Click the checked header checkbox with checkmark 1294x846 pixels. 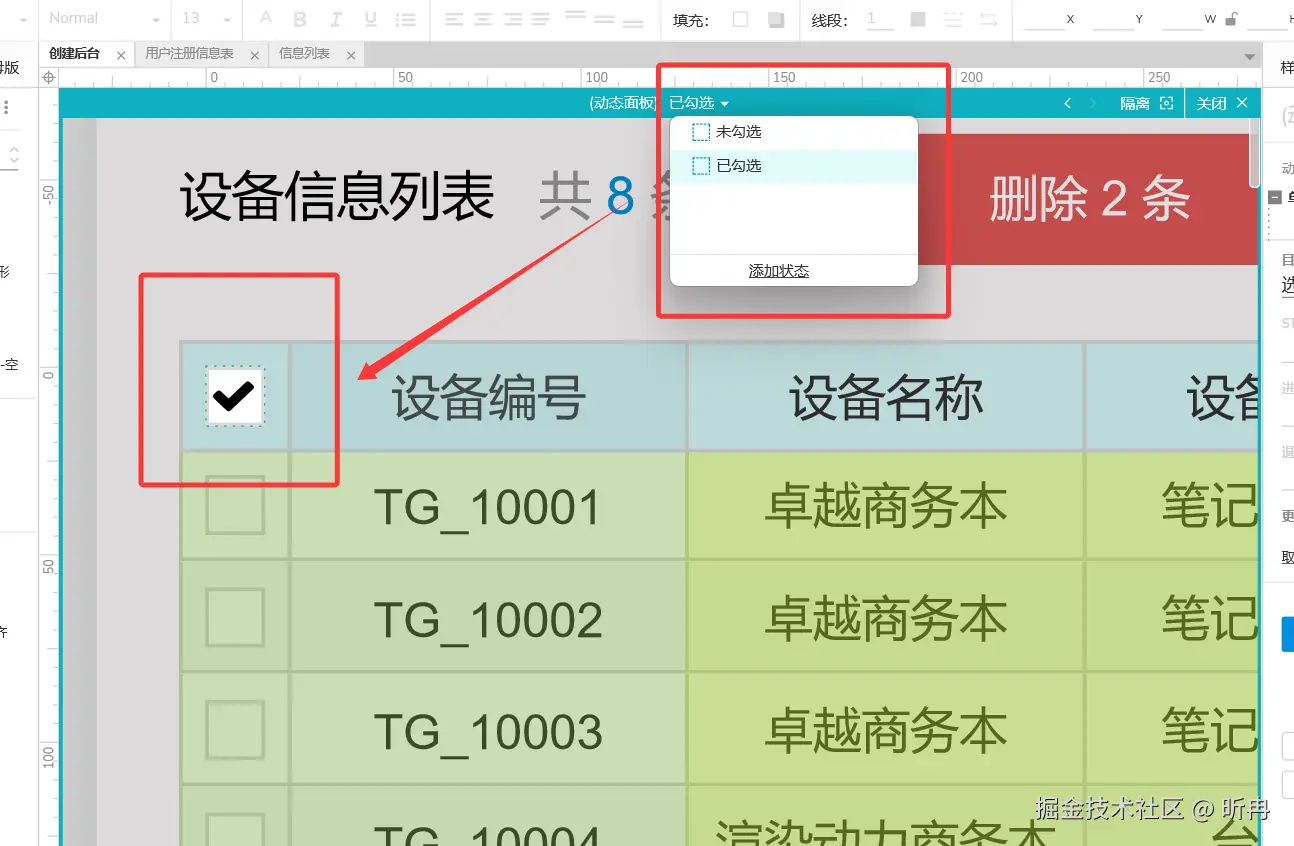[x=235, y=396]
